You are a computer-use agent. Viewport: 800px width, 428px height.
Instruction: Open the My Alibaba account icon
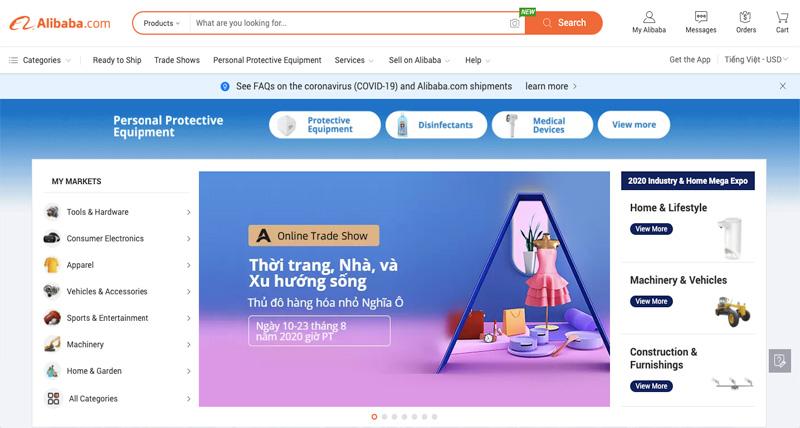pos(649,22)
